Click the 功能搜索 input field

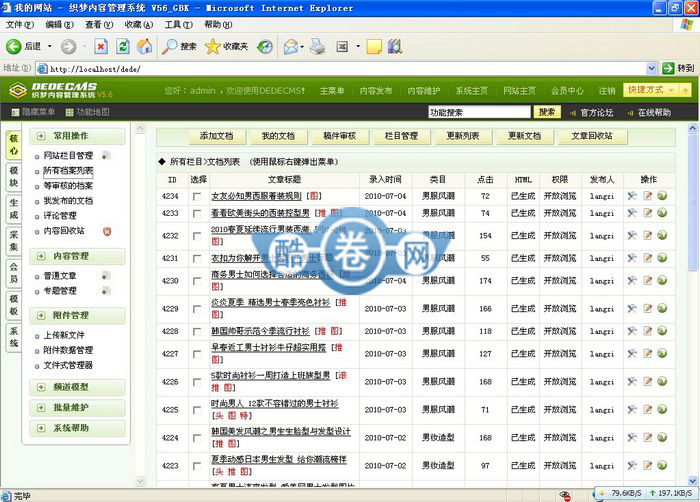pyautogui.click(x=479, y=112)
